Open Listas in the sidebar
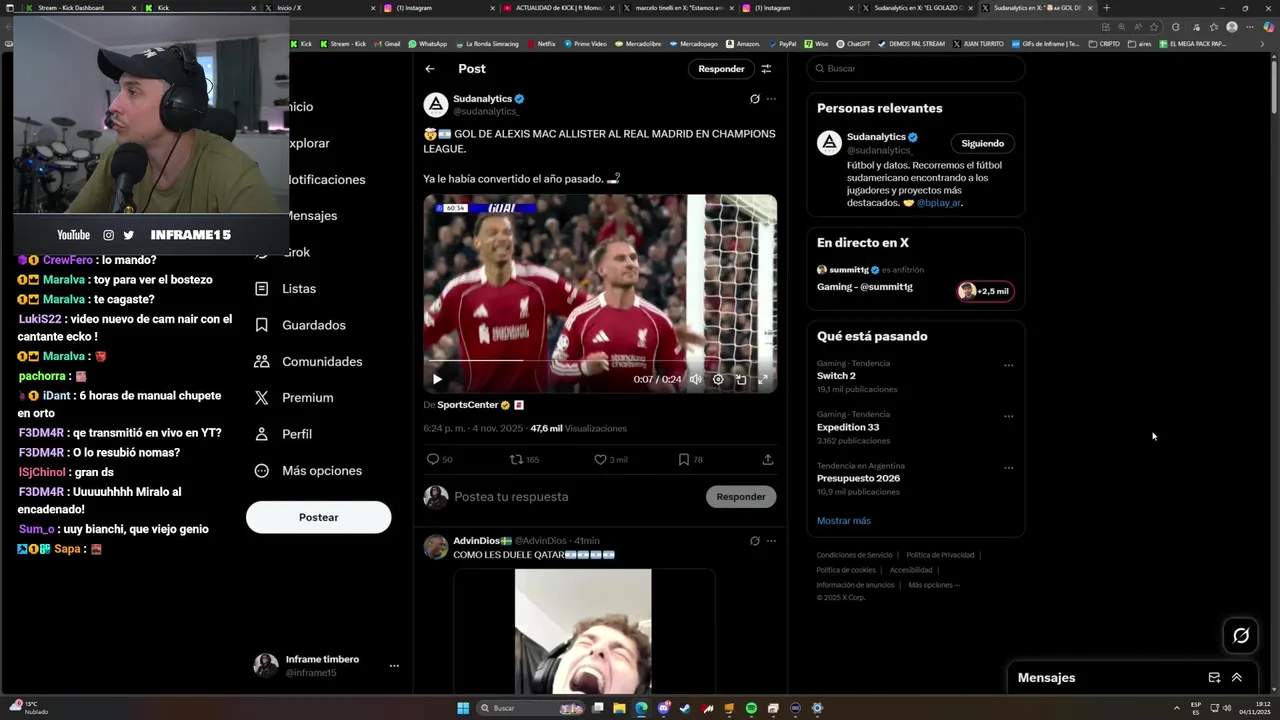The image size is (1280, 720). coord(286,289)
